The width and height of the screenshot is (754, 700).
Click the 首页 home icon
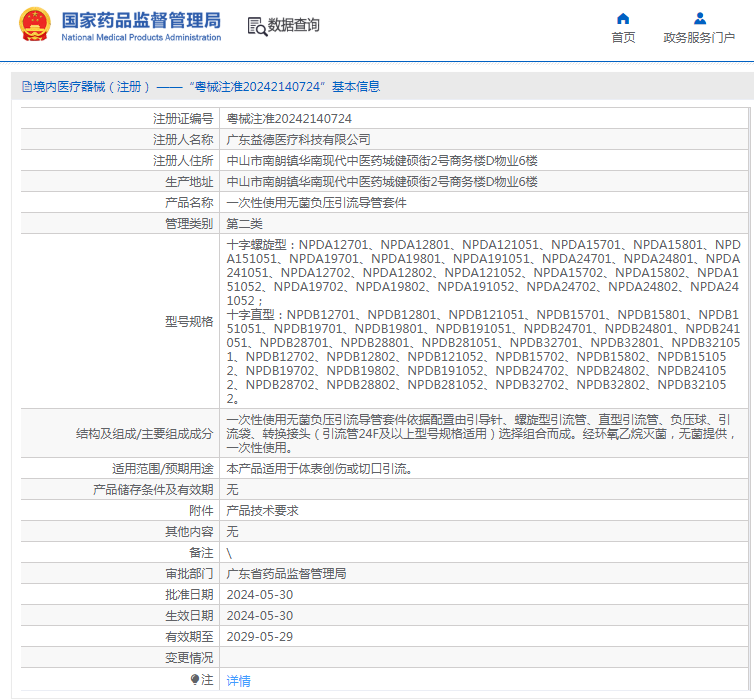623,18
